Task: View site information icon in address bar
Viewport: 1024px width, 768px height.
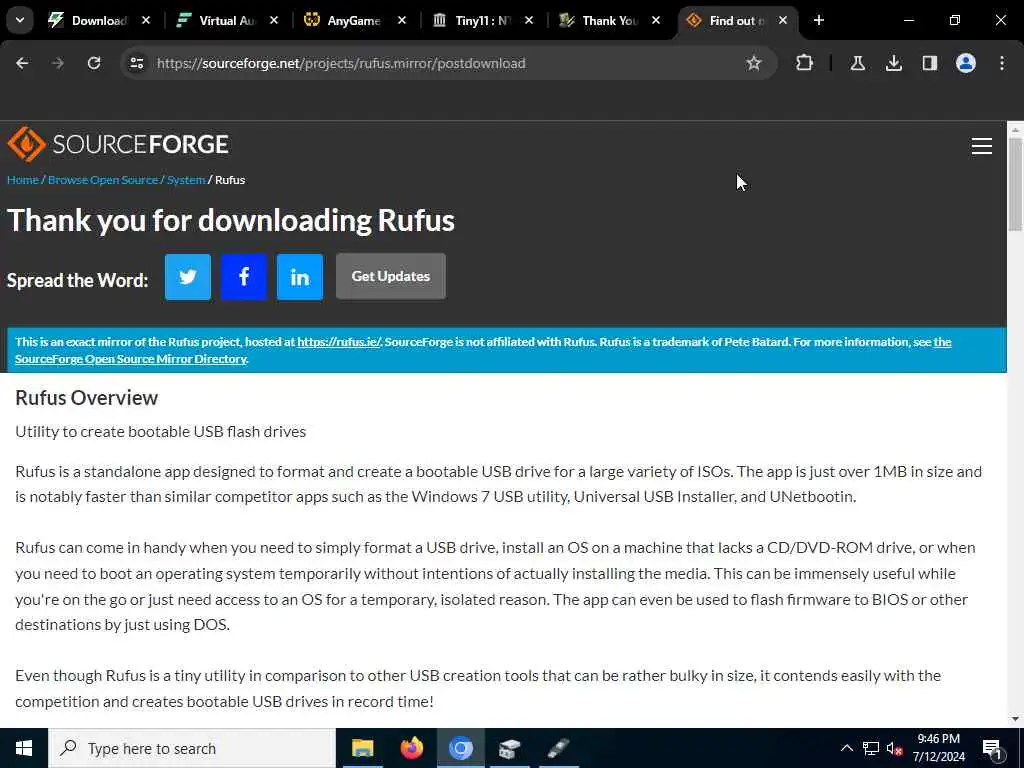Action: pyautogui.click(x=136, y=63)
